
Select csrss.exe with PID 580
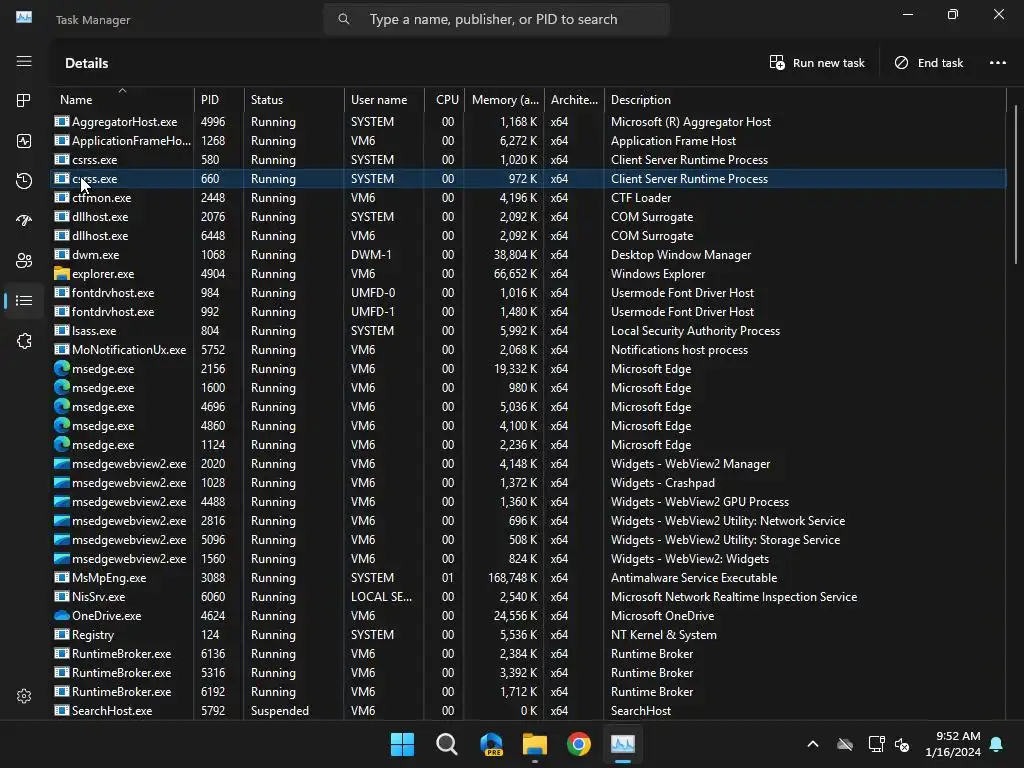528,159
